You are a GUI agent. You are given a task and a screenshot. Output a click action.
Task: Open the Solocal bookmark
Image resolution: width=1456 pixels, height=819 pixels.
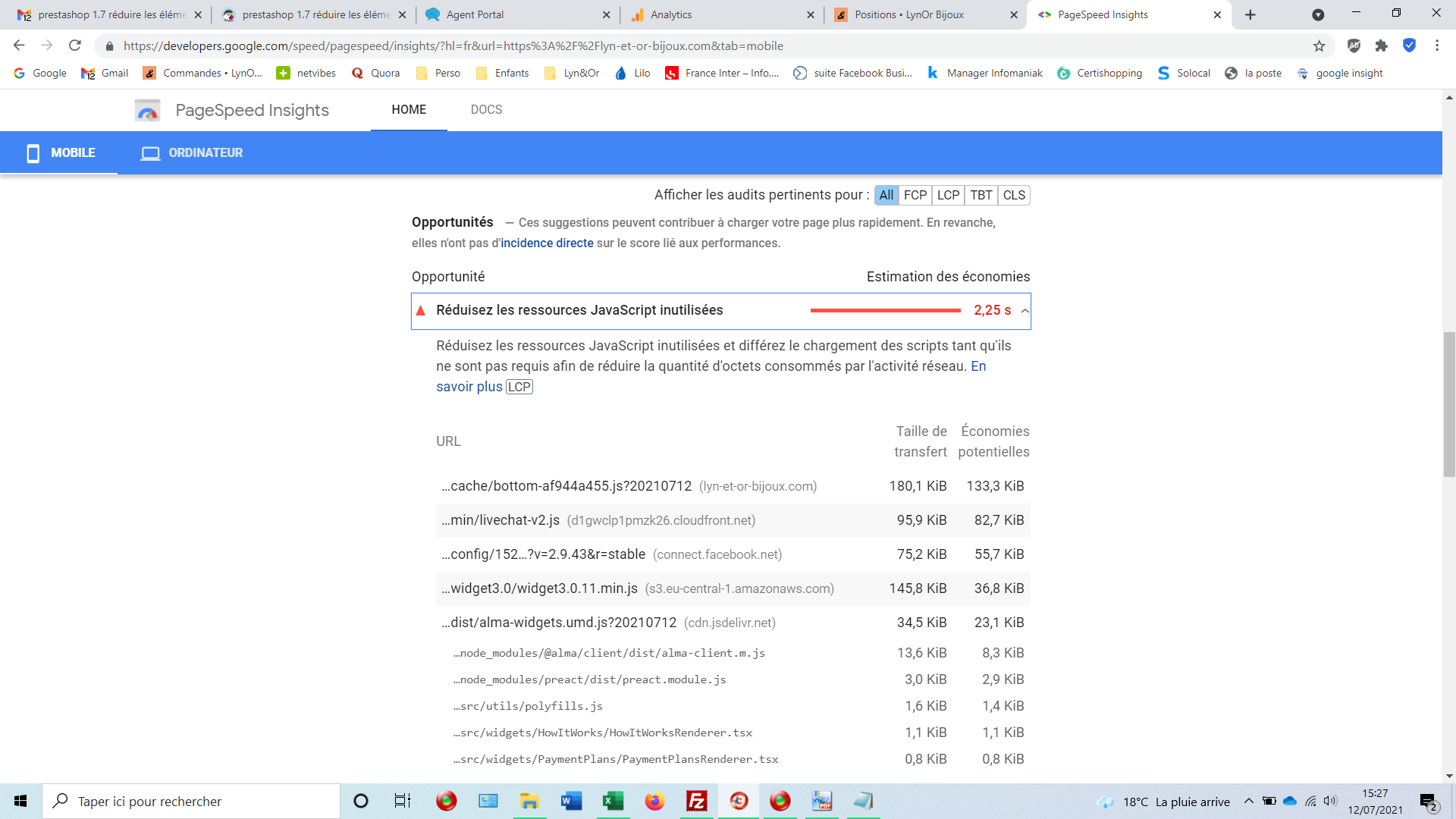point(1184,73)
